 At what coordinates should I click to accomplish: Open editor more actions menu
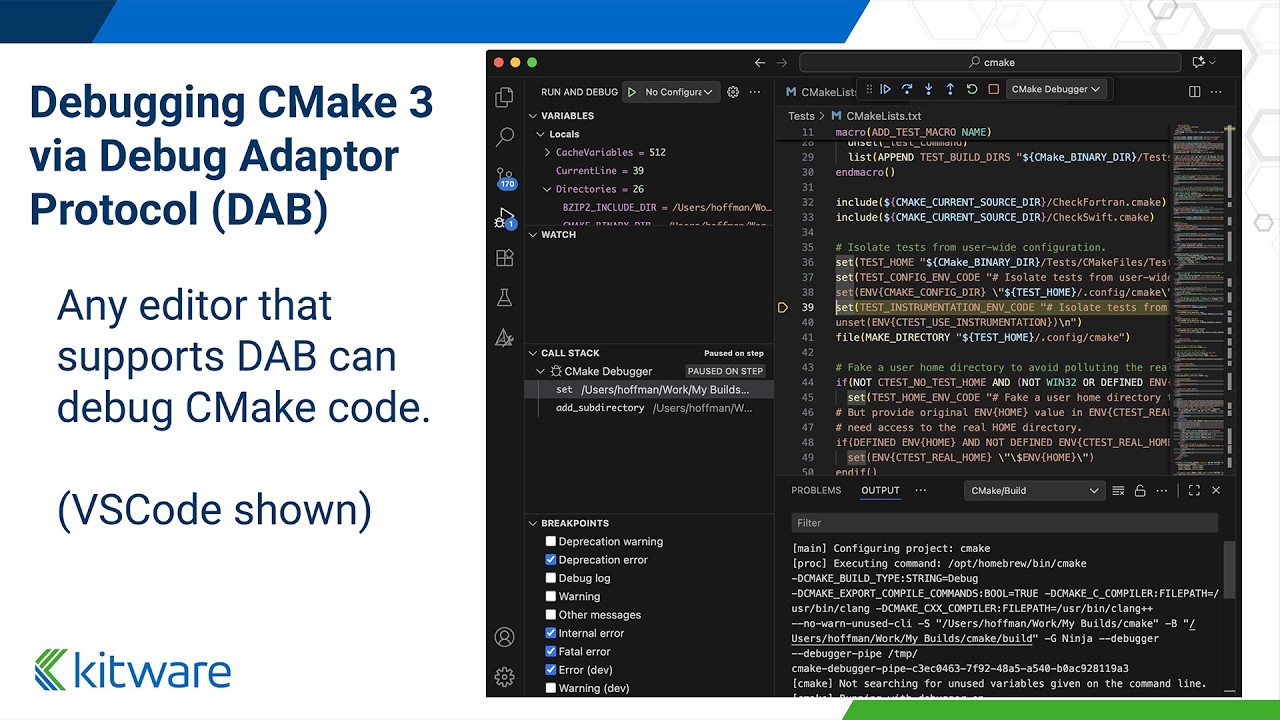(1217, 92)
